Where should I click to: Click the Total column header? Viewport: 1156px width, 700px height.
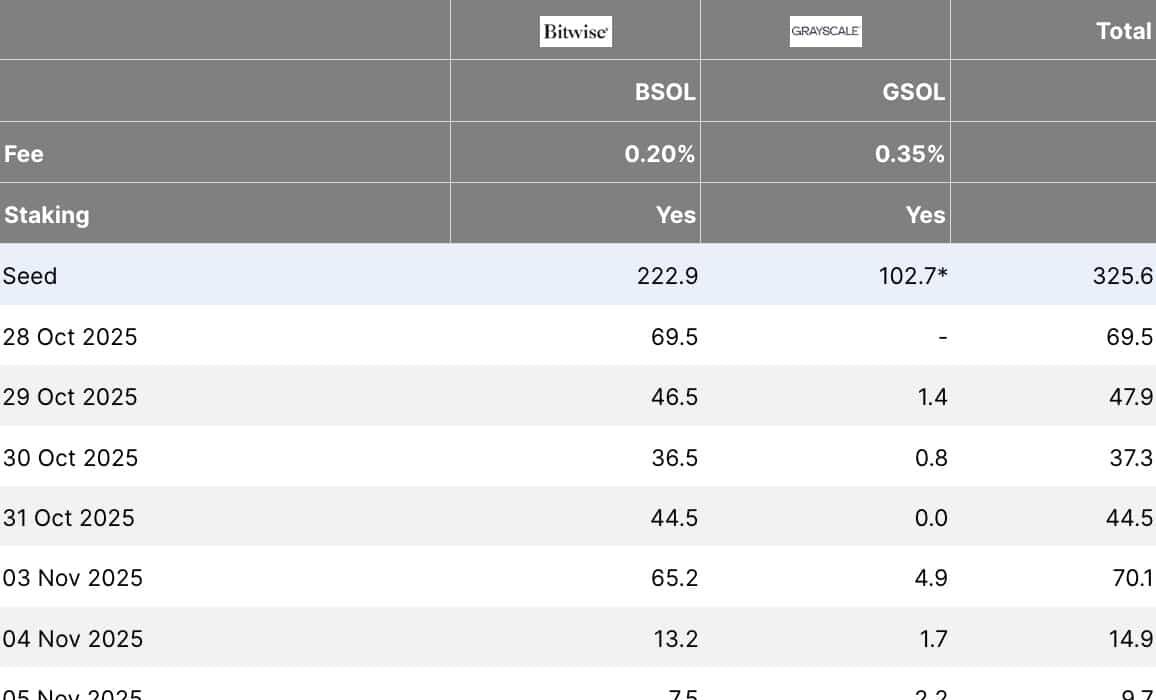coord(1124,31)
